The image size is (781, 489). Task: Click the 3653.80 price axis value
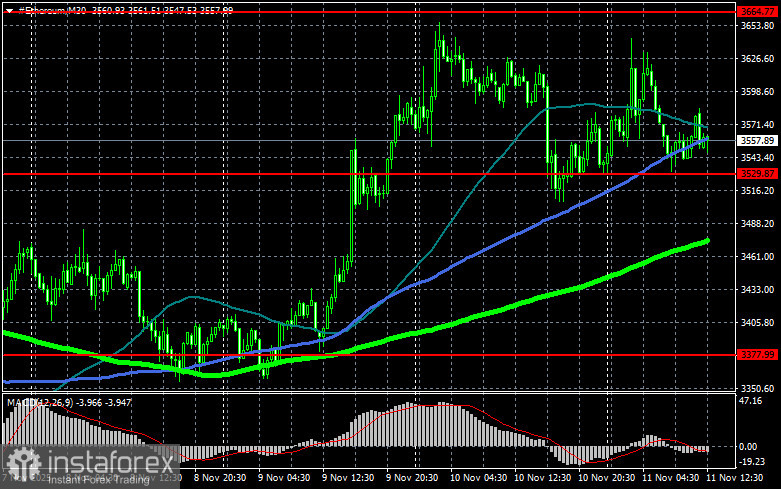[757, 26]
